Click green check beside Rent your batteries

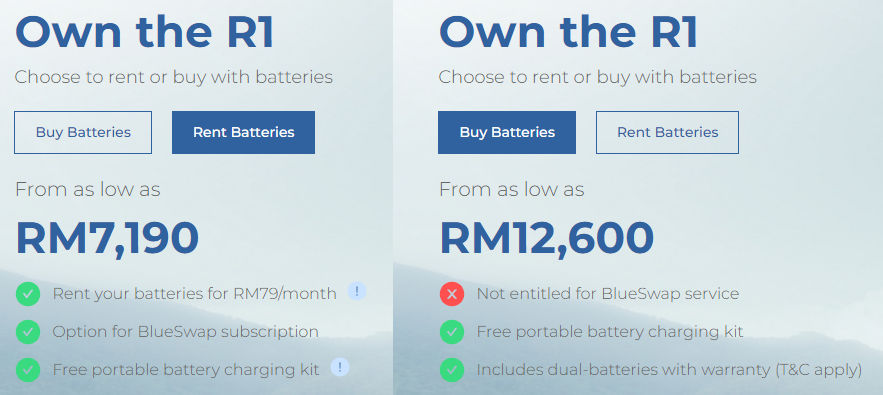click(x=28, y=294)
